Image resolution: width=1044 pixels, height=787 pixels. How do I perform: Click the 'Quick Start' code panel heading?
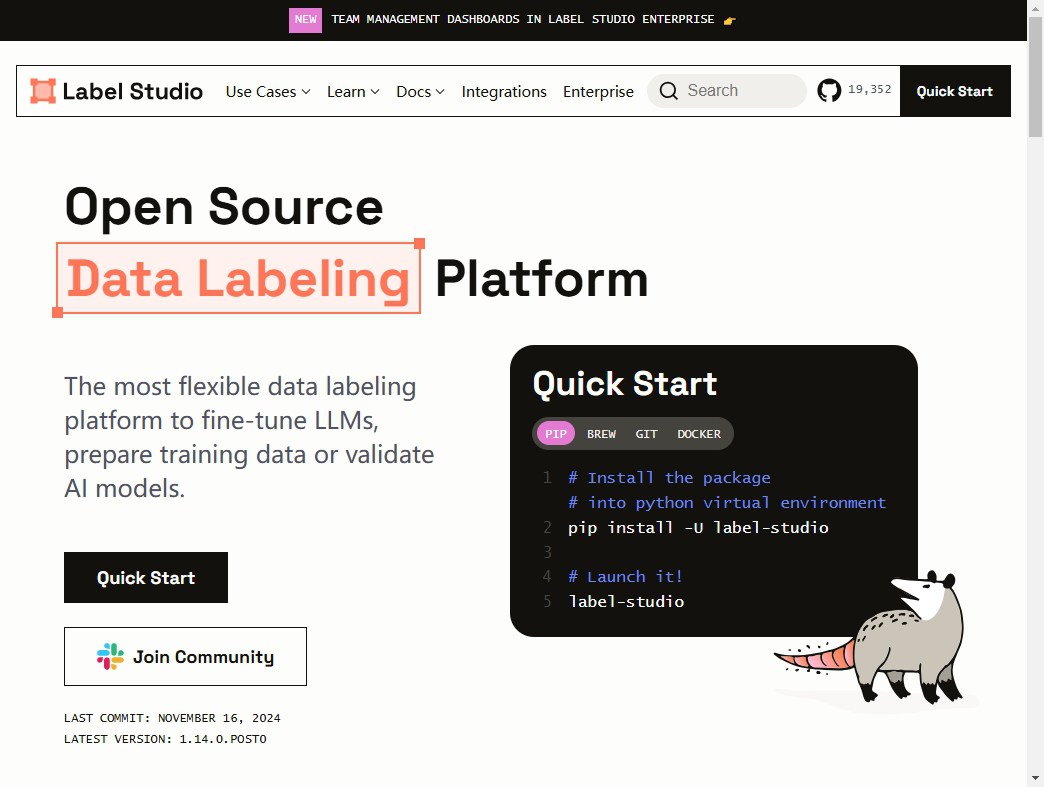pos(625,384)
